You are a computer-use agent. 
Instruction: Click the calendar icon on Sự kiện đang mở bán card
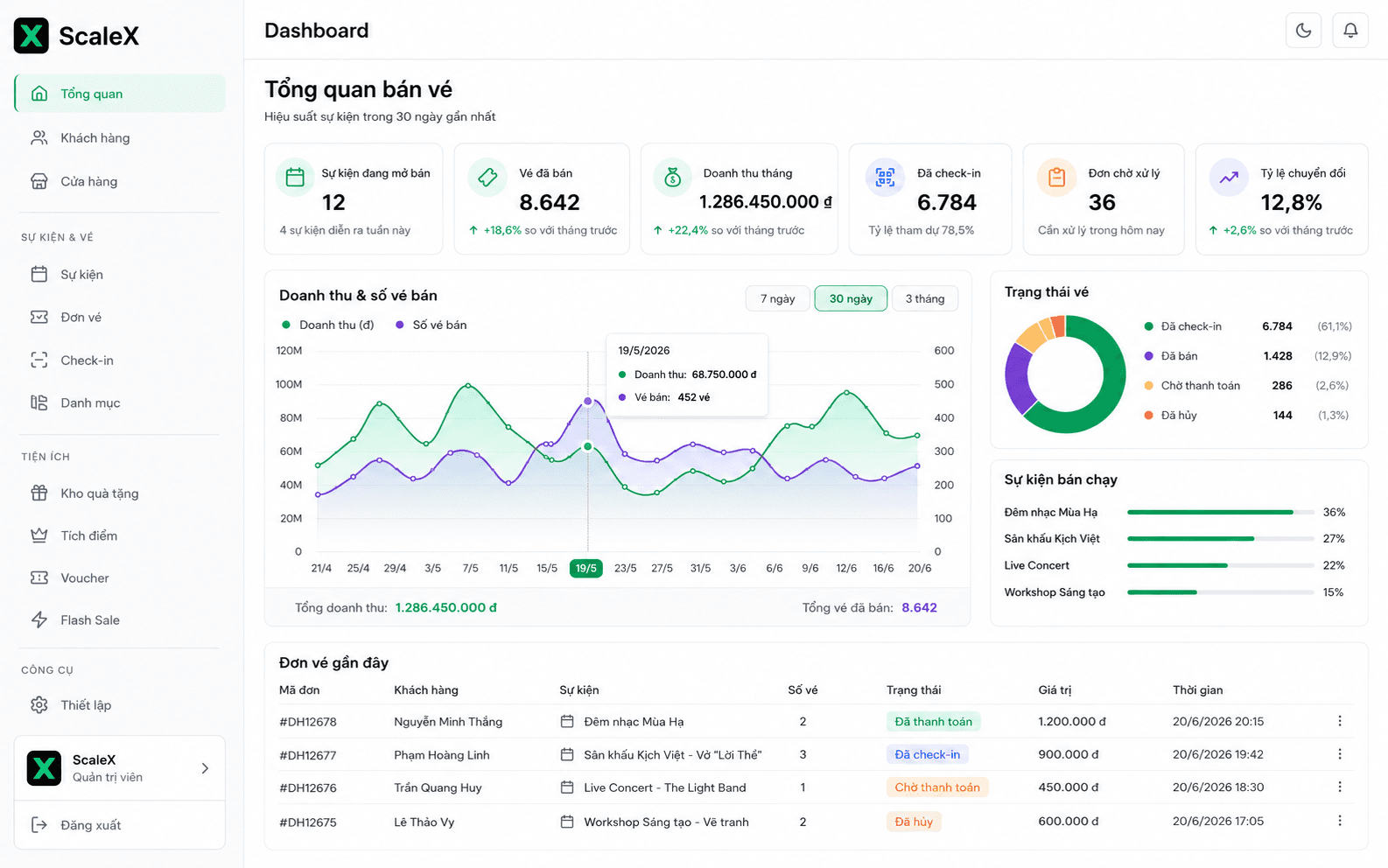295,178
